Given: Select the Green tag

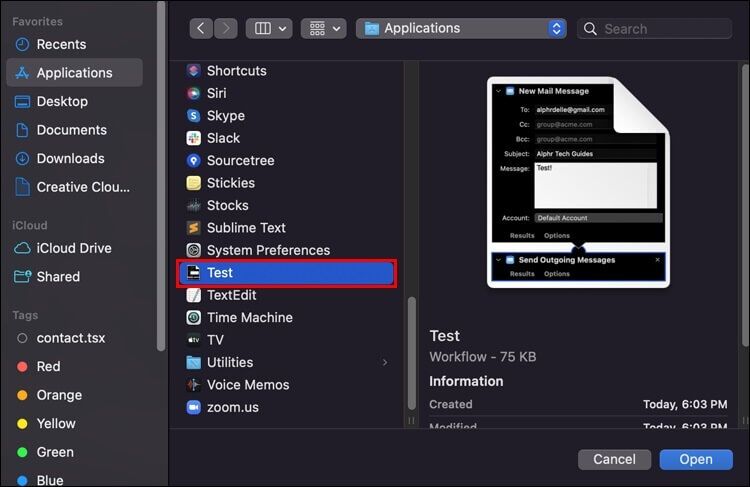Looking at the screenshot, I should tap(75, 452).
